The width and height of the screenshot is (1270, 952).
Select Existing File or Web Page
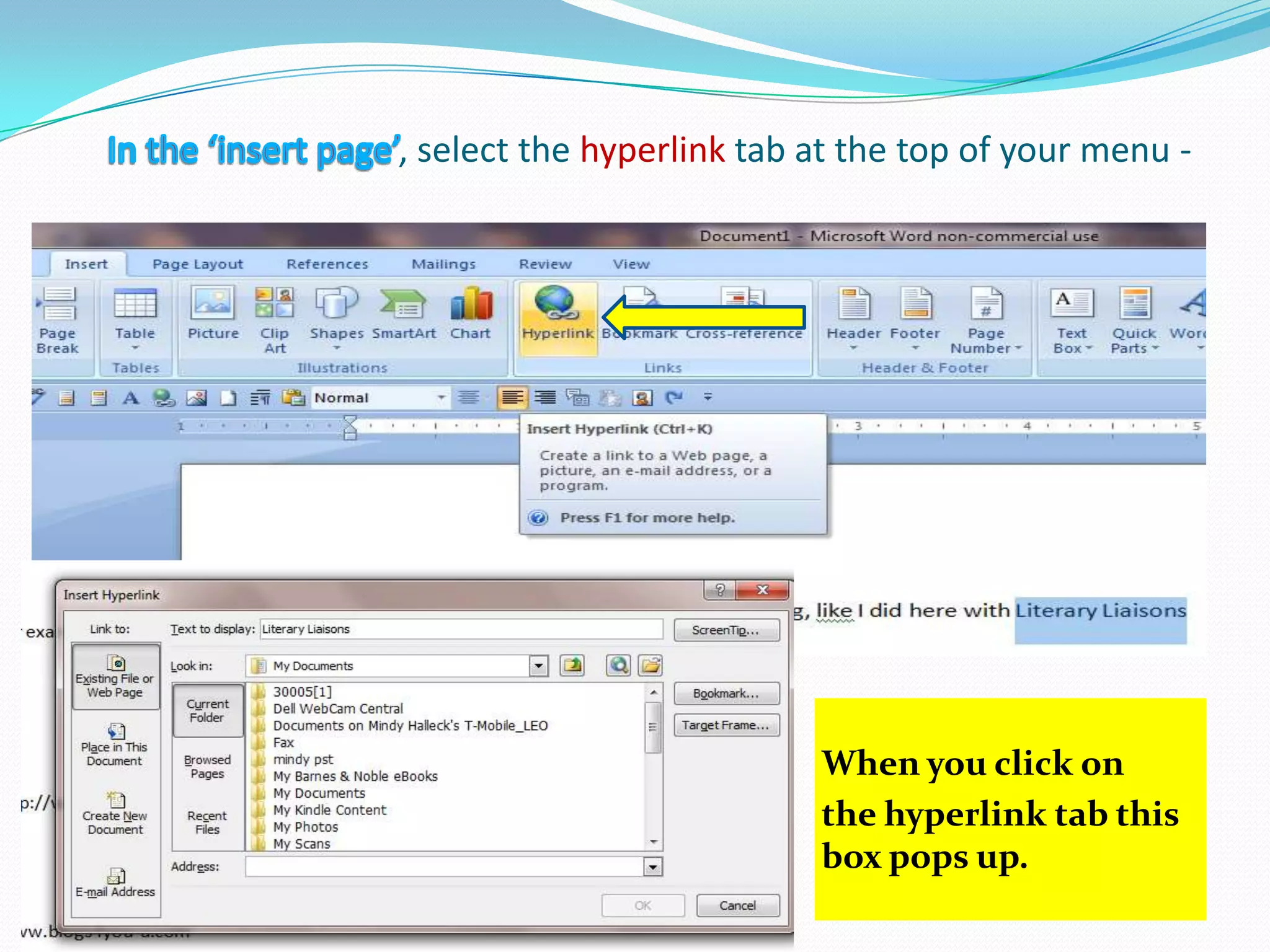(115, 676)
